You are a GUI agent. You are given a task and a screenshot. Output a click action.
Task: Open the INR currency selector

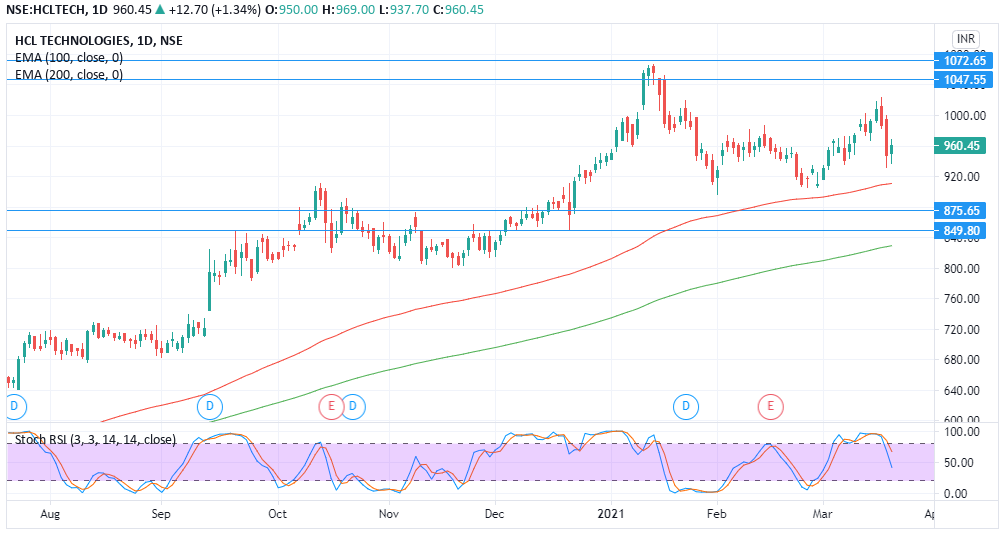point(966,39)
